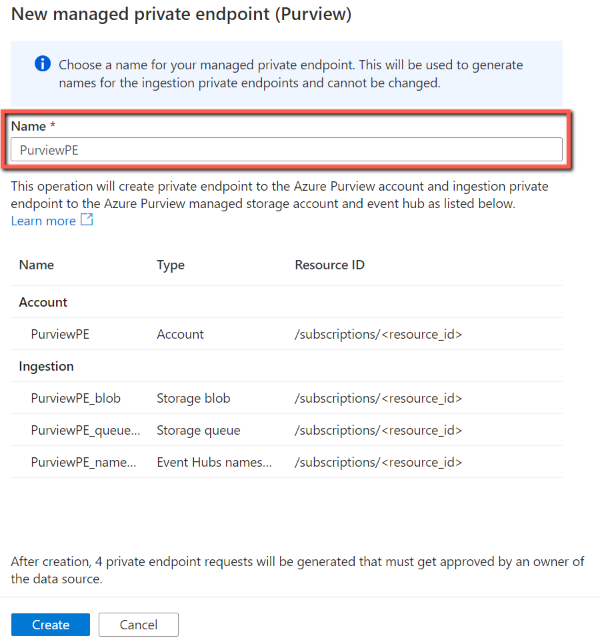The image size is (600, 644).
Task: Click the Name input field containing PurviewPE
Action: [x=287, y=150]
